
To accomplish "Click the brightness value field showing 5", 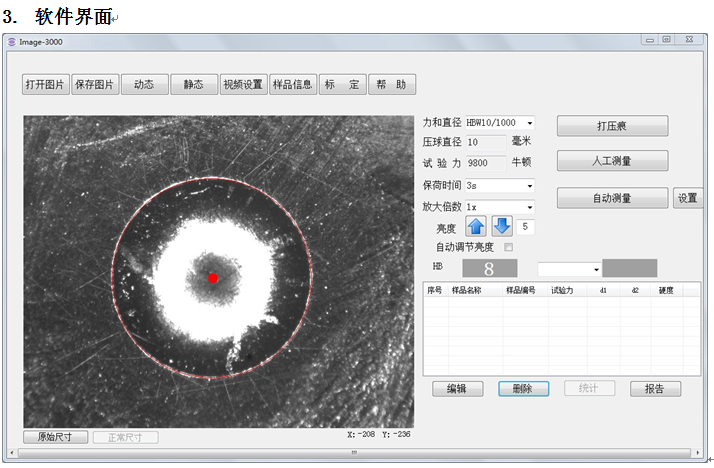I will (x=526, y=227).
